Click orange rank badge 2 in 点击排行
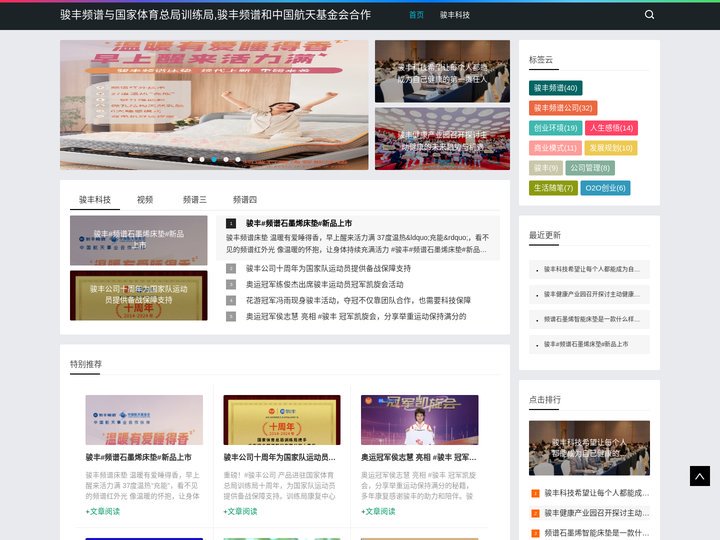Image resolution: width=720 pixels, height=540 pixels. pos(535,513)
